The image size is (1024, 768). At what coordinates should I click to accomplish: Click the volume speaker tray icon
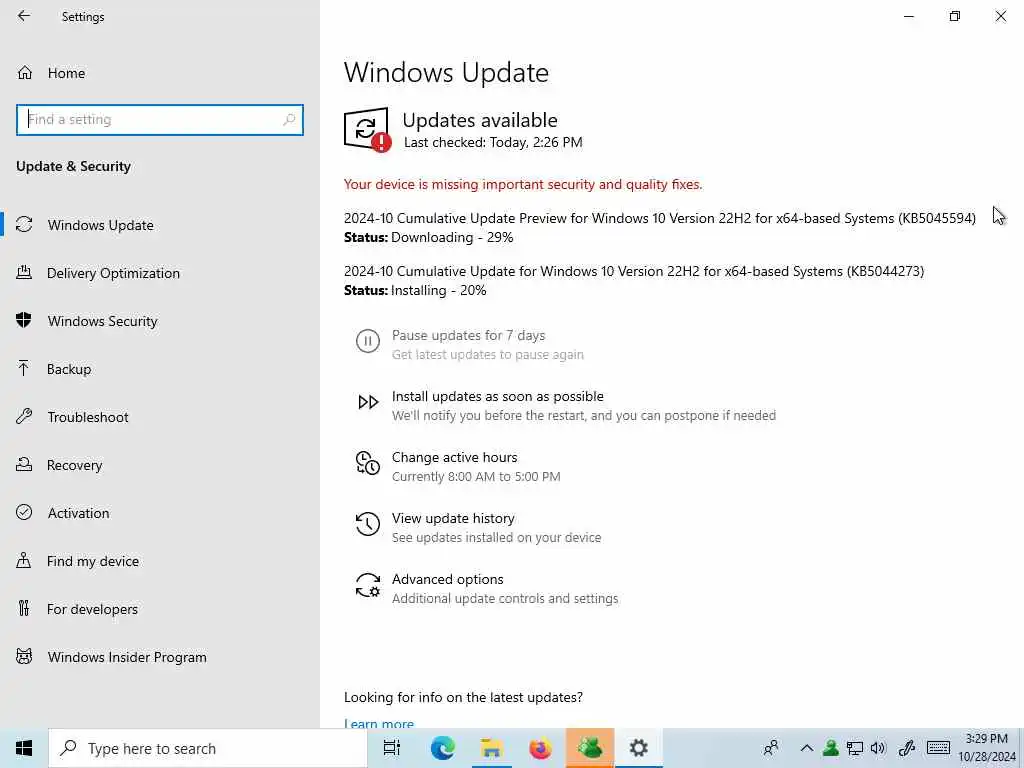[878, 748]
